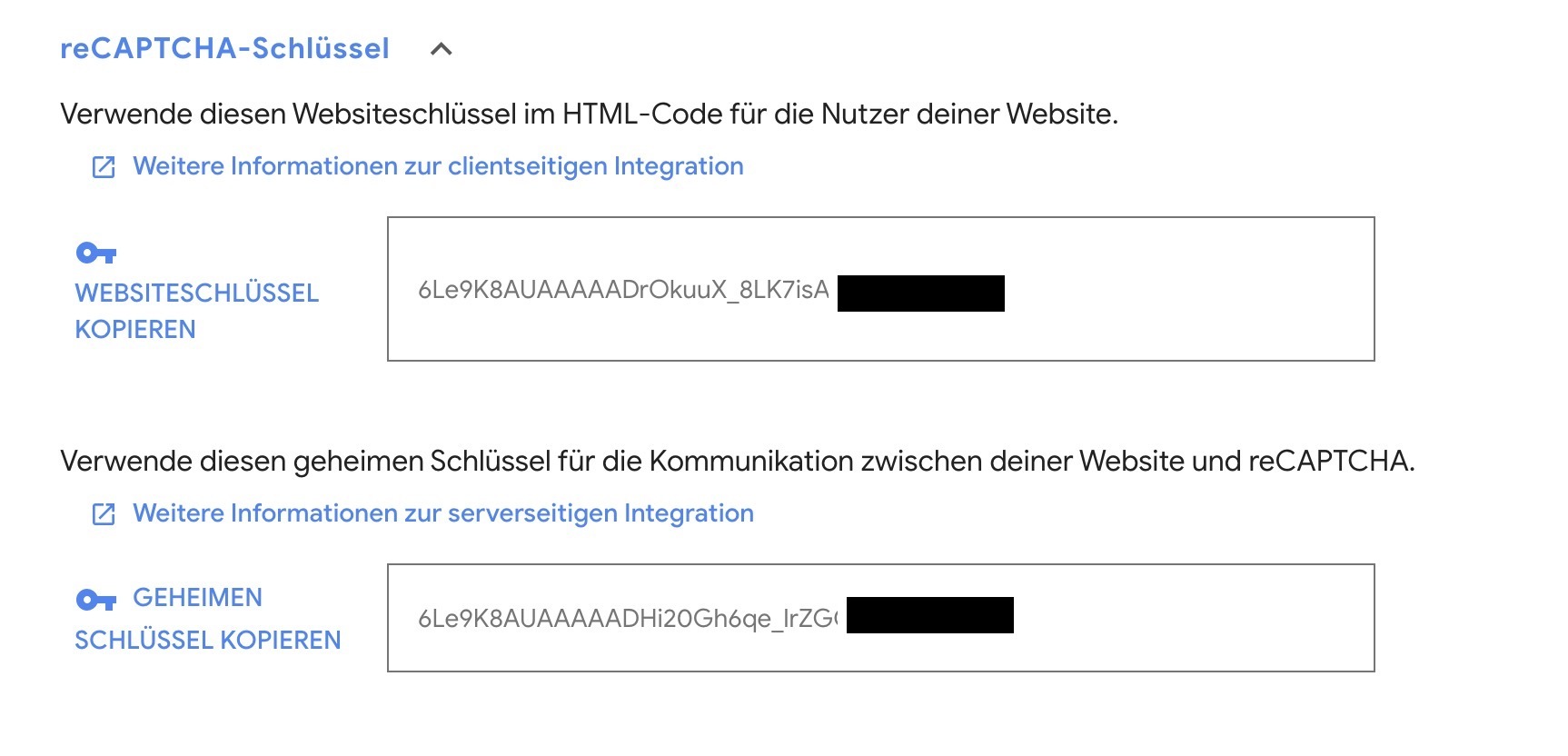
Task: Click empty right side of secret key box
Action: (x=1195, y=618)
